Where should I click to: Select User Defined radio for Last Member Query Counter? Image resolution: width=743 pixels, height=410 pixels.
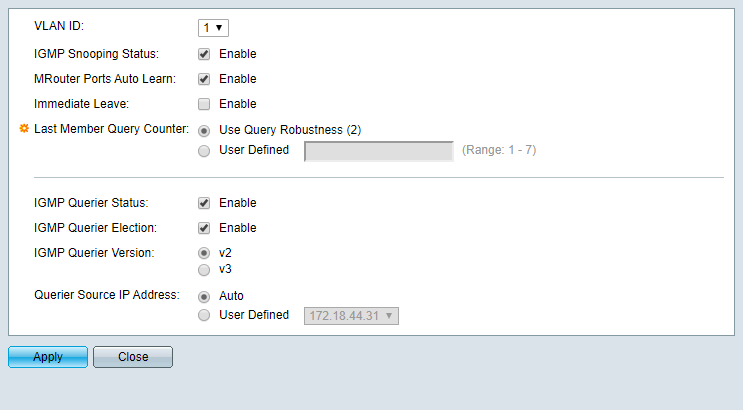204,150
